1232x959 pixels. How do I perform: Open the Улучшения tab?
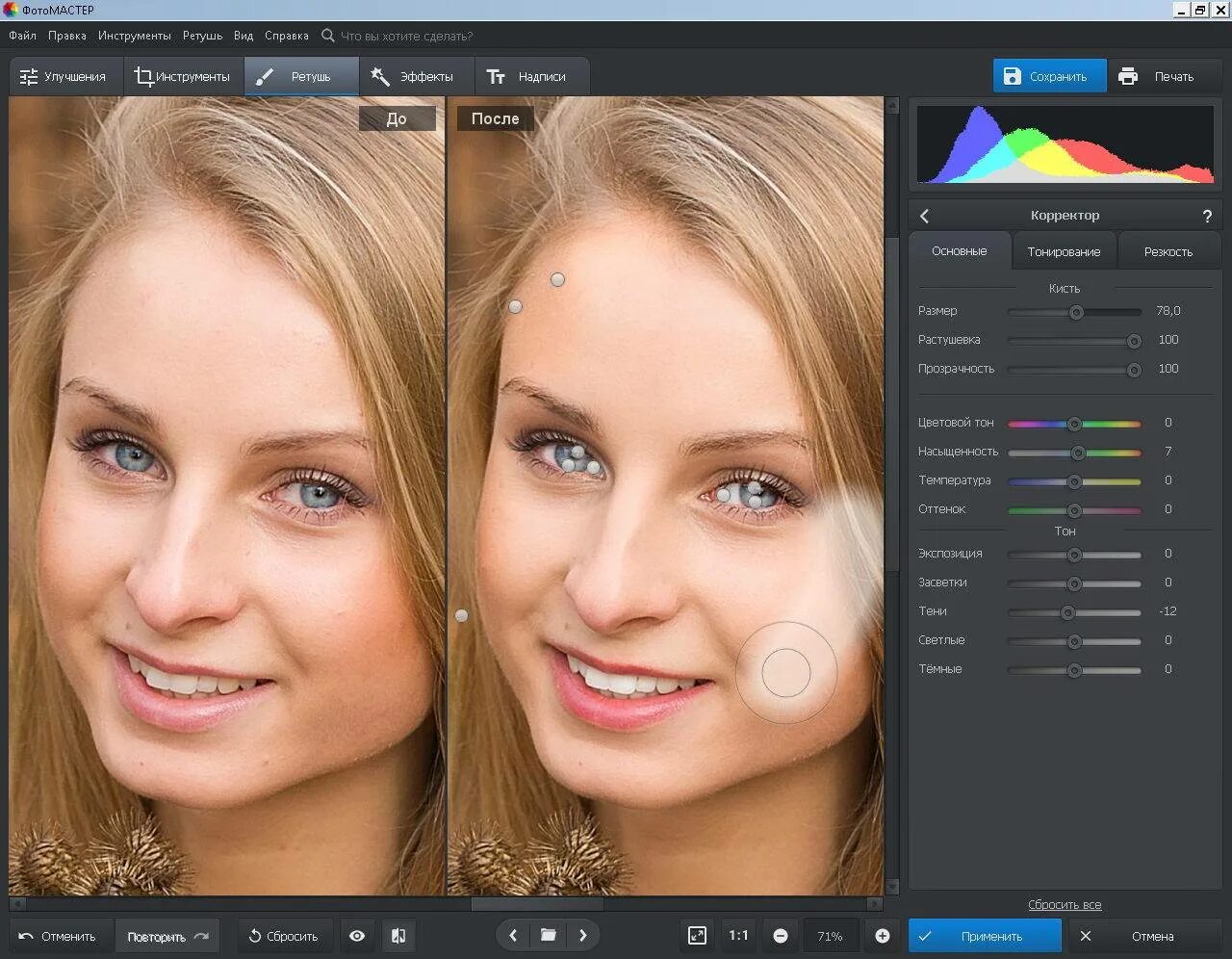pyautogui.click(x=64, y=77)
